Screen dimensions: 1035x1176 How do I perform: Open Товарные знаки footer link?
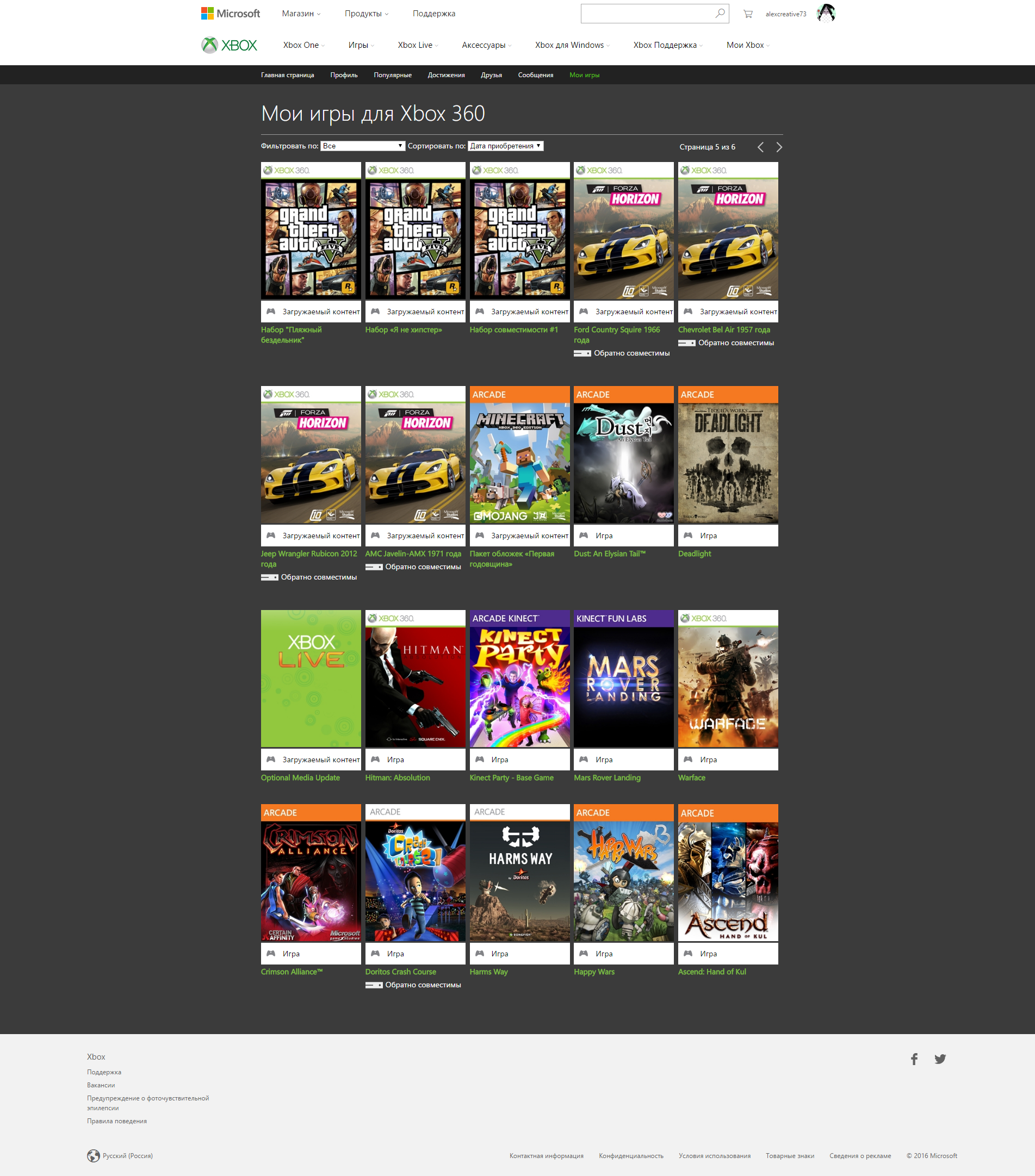coord(790,1156)
